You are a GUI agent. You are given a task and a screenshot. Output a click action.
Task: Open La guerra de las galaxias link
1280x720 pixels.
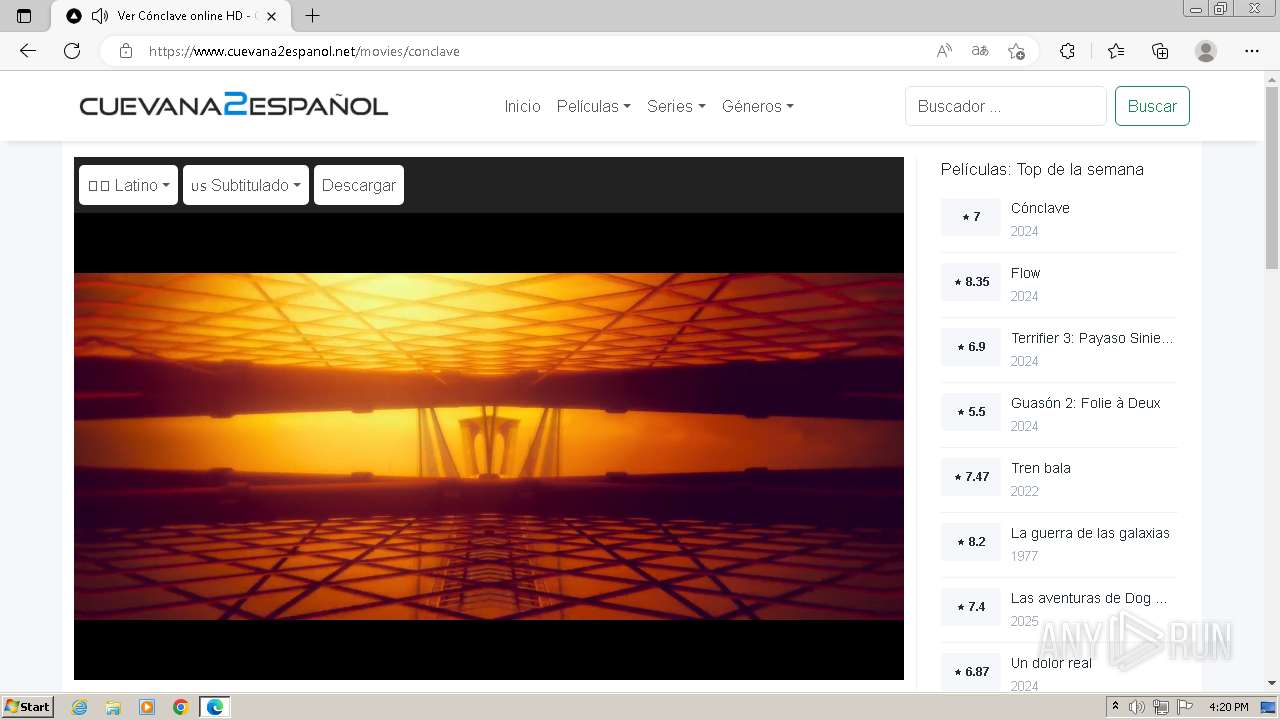[1090, 533]
